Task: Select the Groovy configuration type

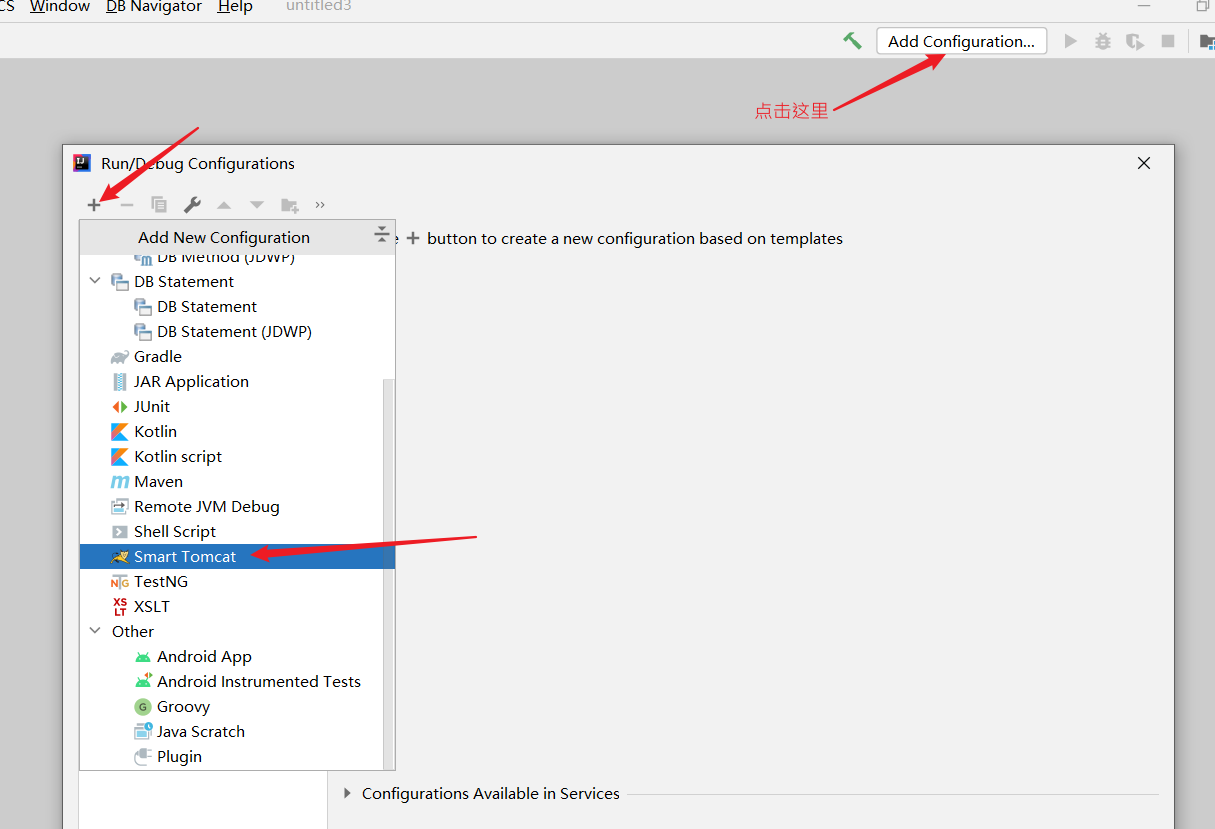Action: [x=183, y=707]
